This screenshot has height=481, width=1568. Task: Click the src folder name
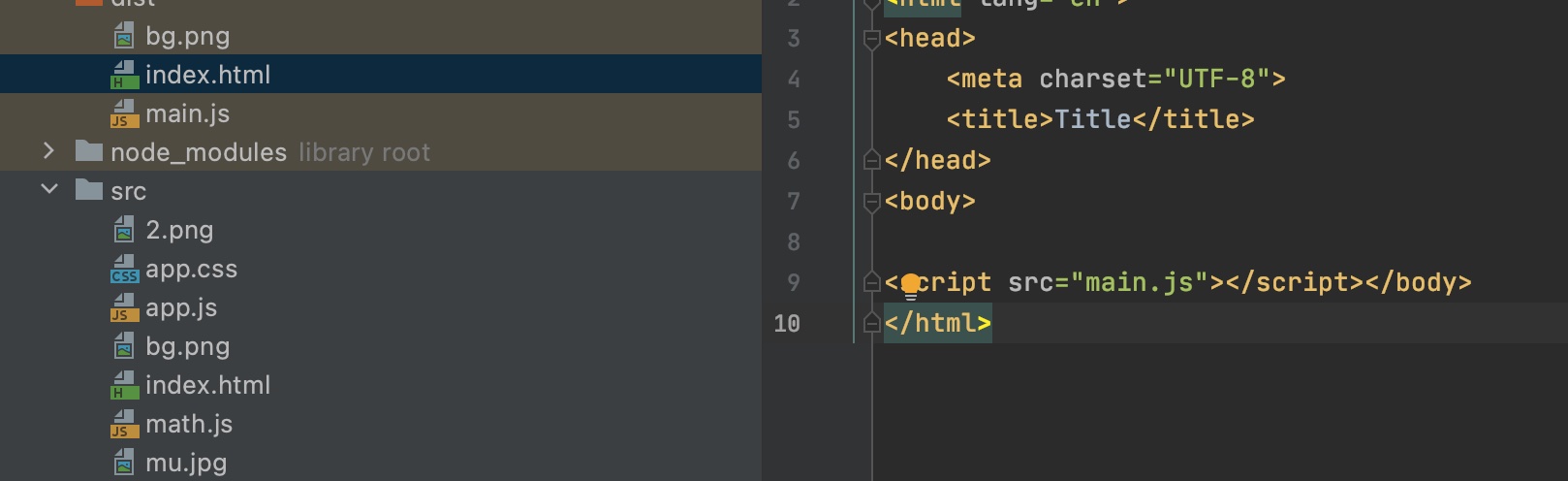[x=128, y=191]
